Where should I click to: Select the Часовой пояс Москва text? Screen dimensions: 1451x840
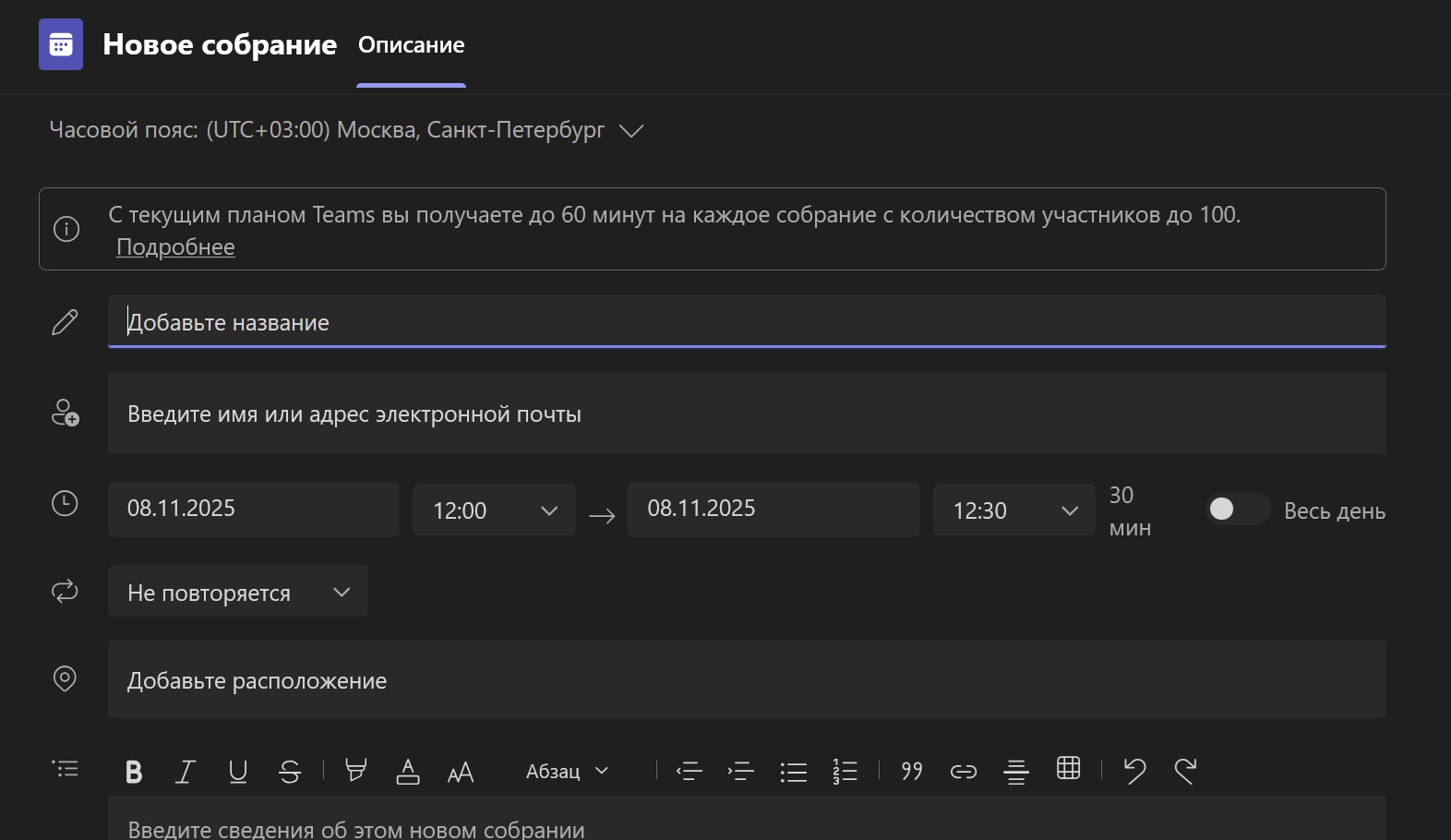point(327,130)
